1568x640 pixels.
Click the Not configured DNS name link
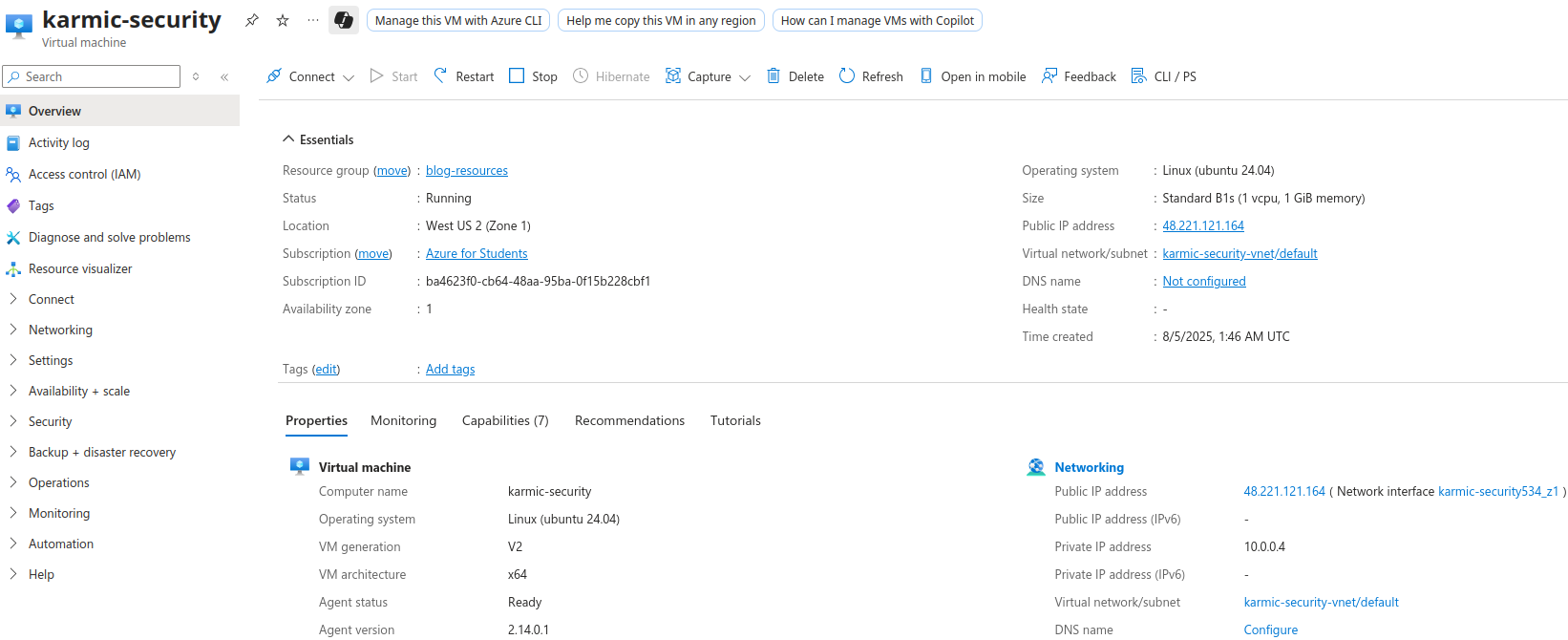(1204, 282)
